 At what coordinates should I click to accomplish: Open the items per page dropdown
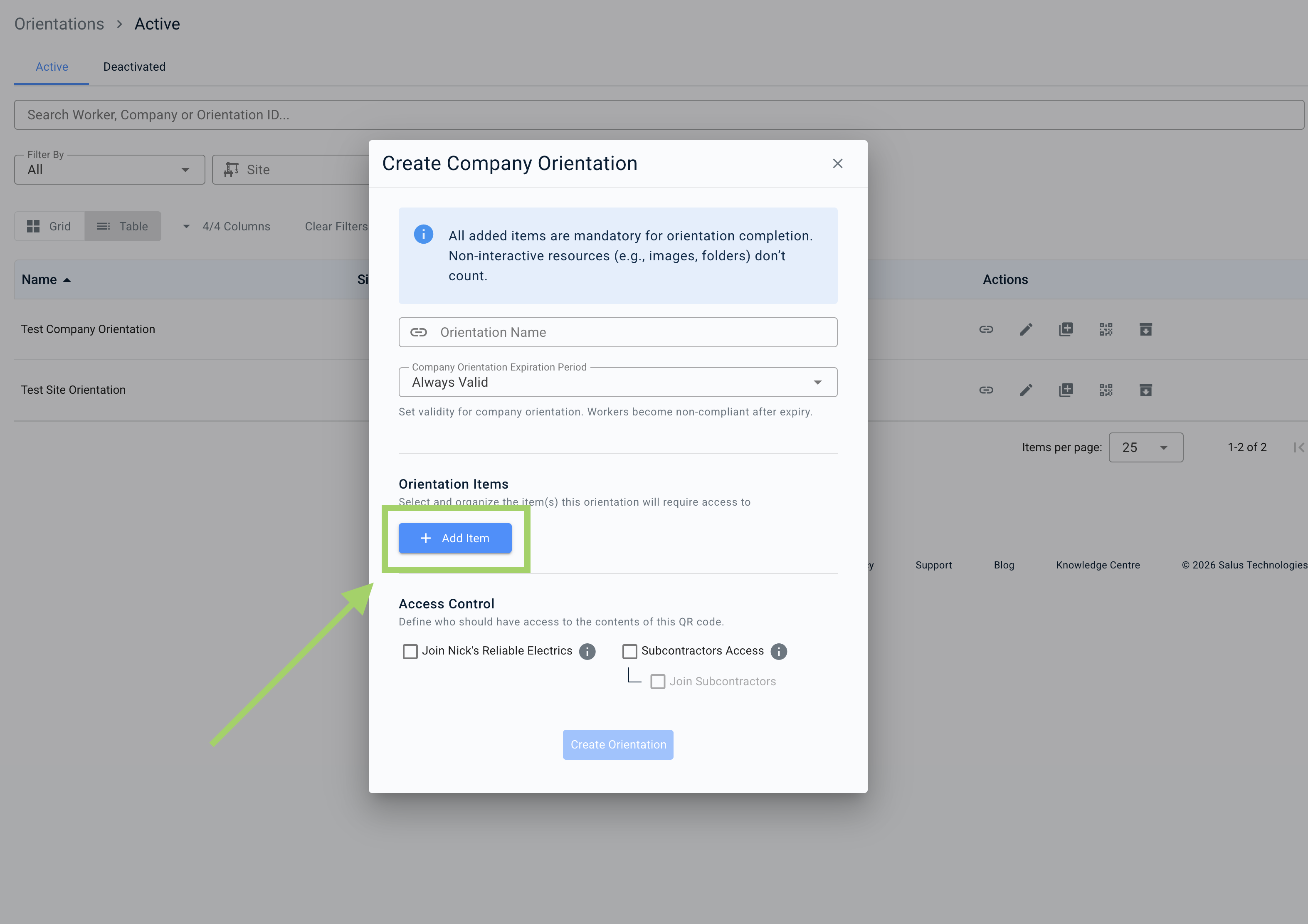1145,448
